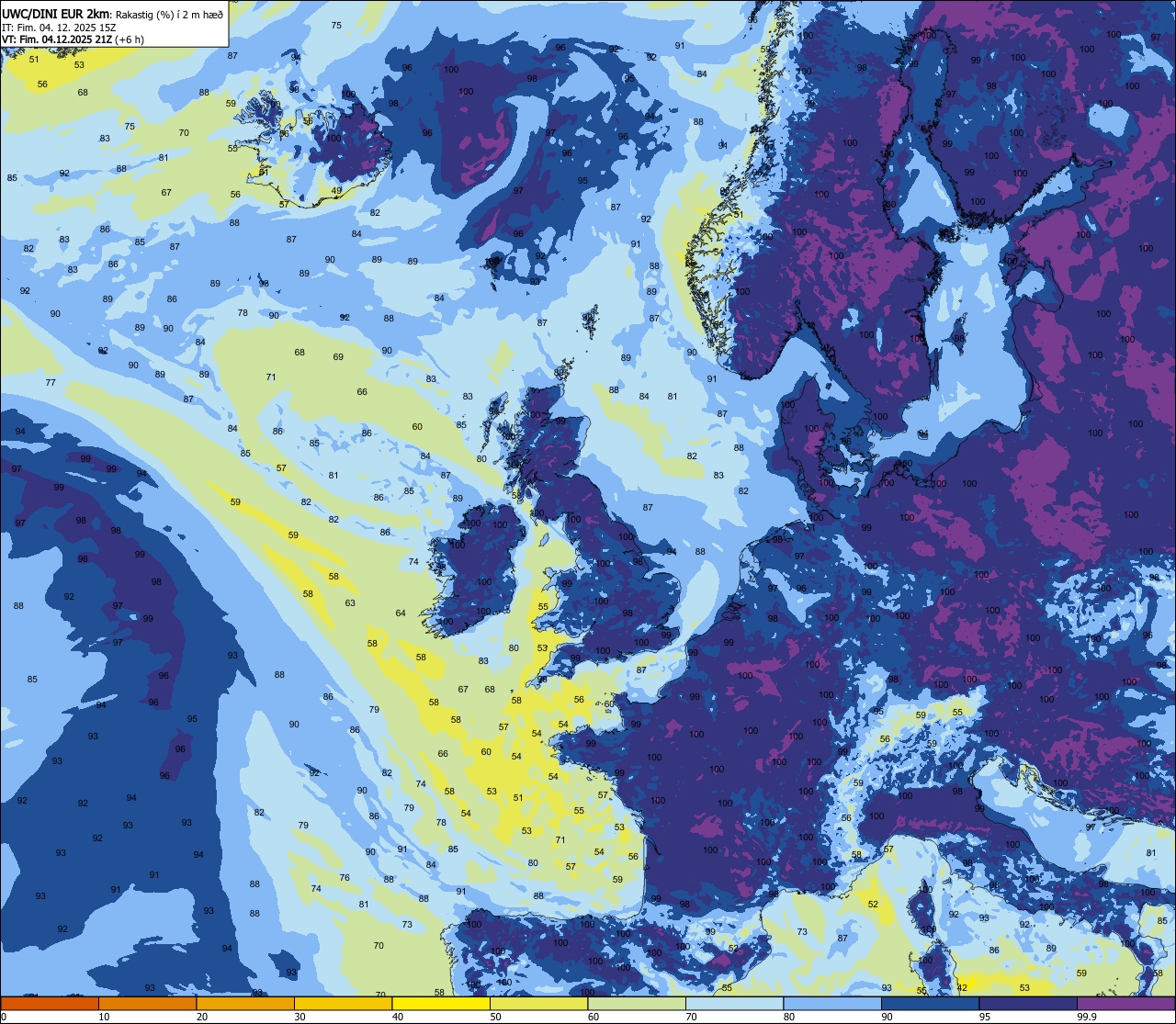
Task: Click the humidity value '77' on the map
Action: click(x=51, y=382)
